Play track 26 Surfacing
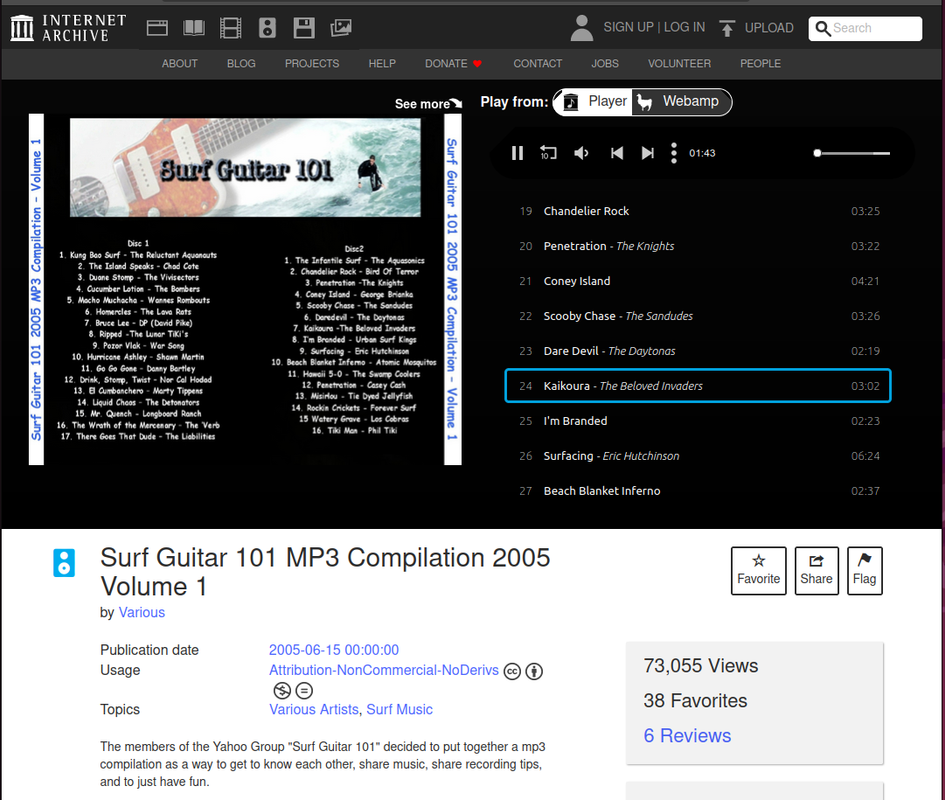945x800 pixels. (x=699, y=456)
